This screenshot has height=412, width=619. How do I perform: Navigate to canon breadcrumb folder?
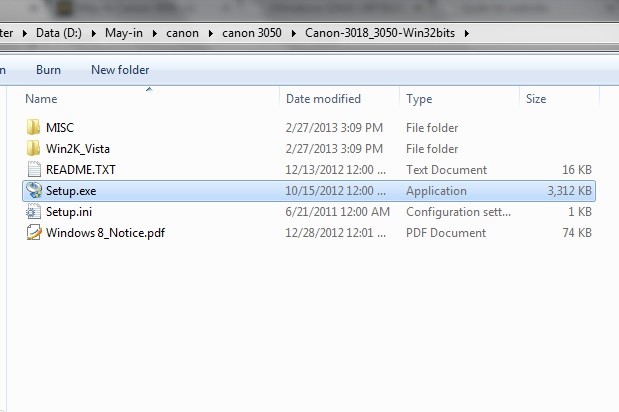click(182, 33)
